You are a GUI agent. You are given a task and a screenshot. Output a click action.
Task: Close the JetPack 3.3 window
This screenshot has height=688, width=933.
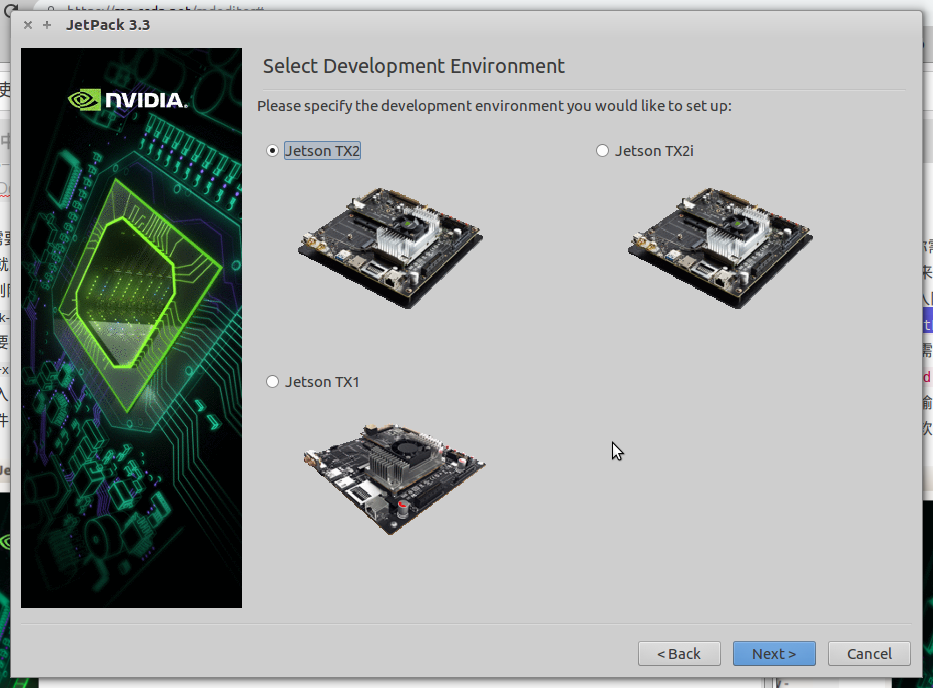point(27,25)
